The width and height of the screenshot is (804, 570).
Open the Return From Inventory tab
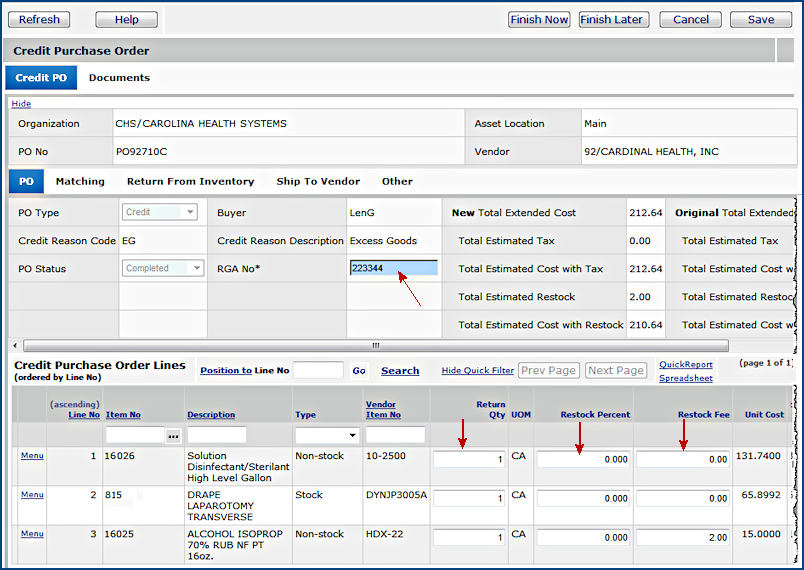(190, 182)
